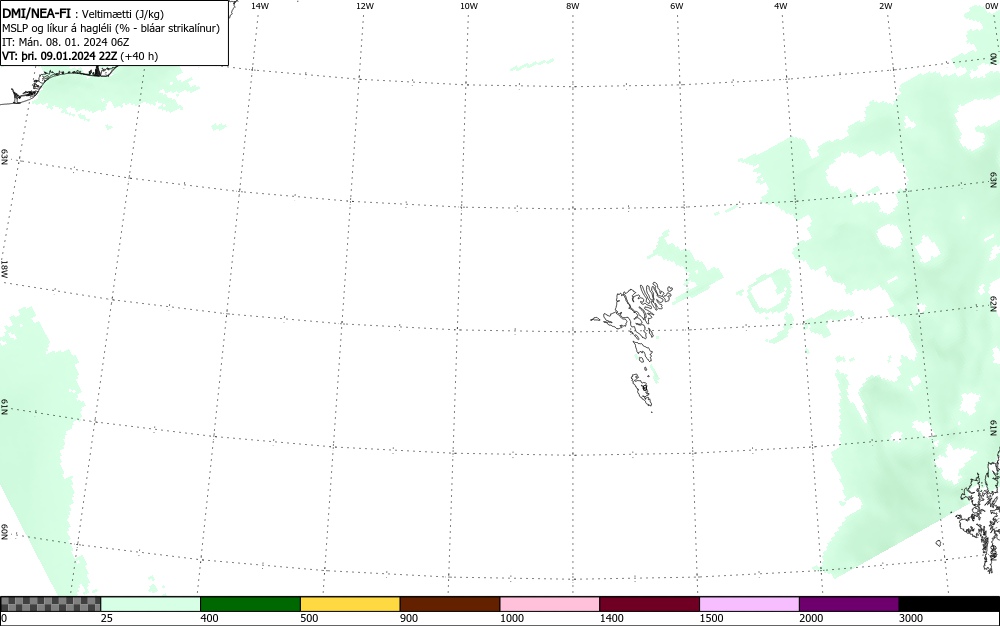The height and width of the screenshot is (626, 1000).
Task: Click the rotated 18W label
Action: coord(4,268)
